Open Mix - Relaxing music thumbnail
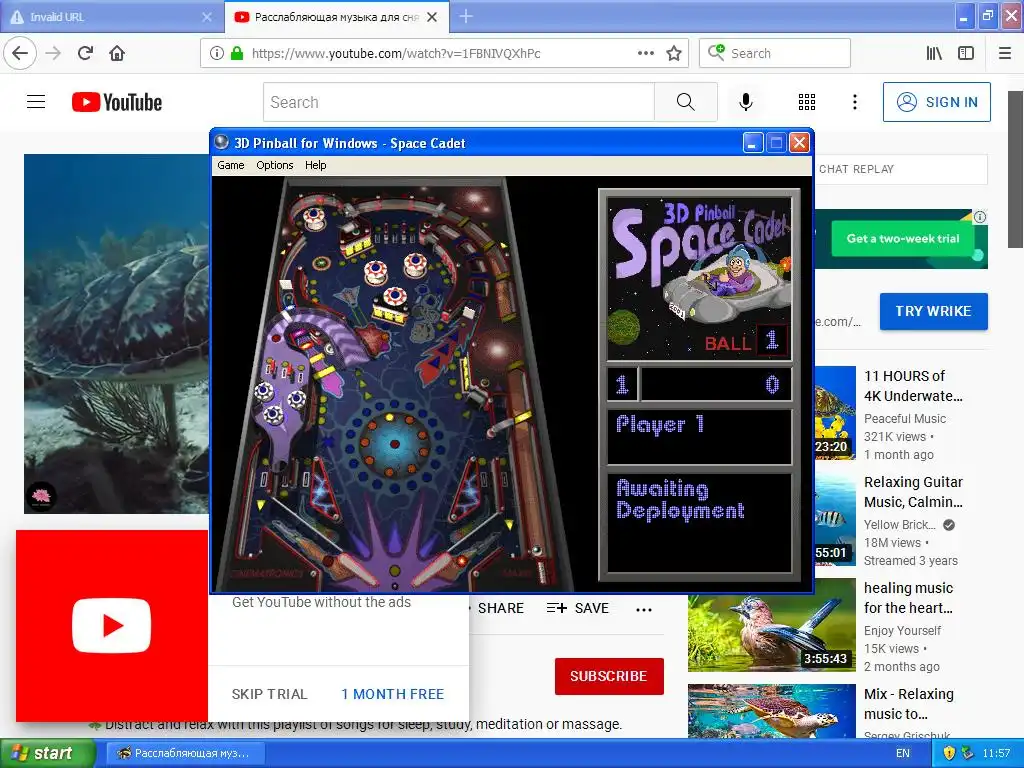This screenshot has height=768, width=1024. [772, 711]
